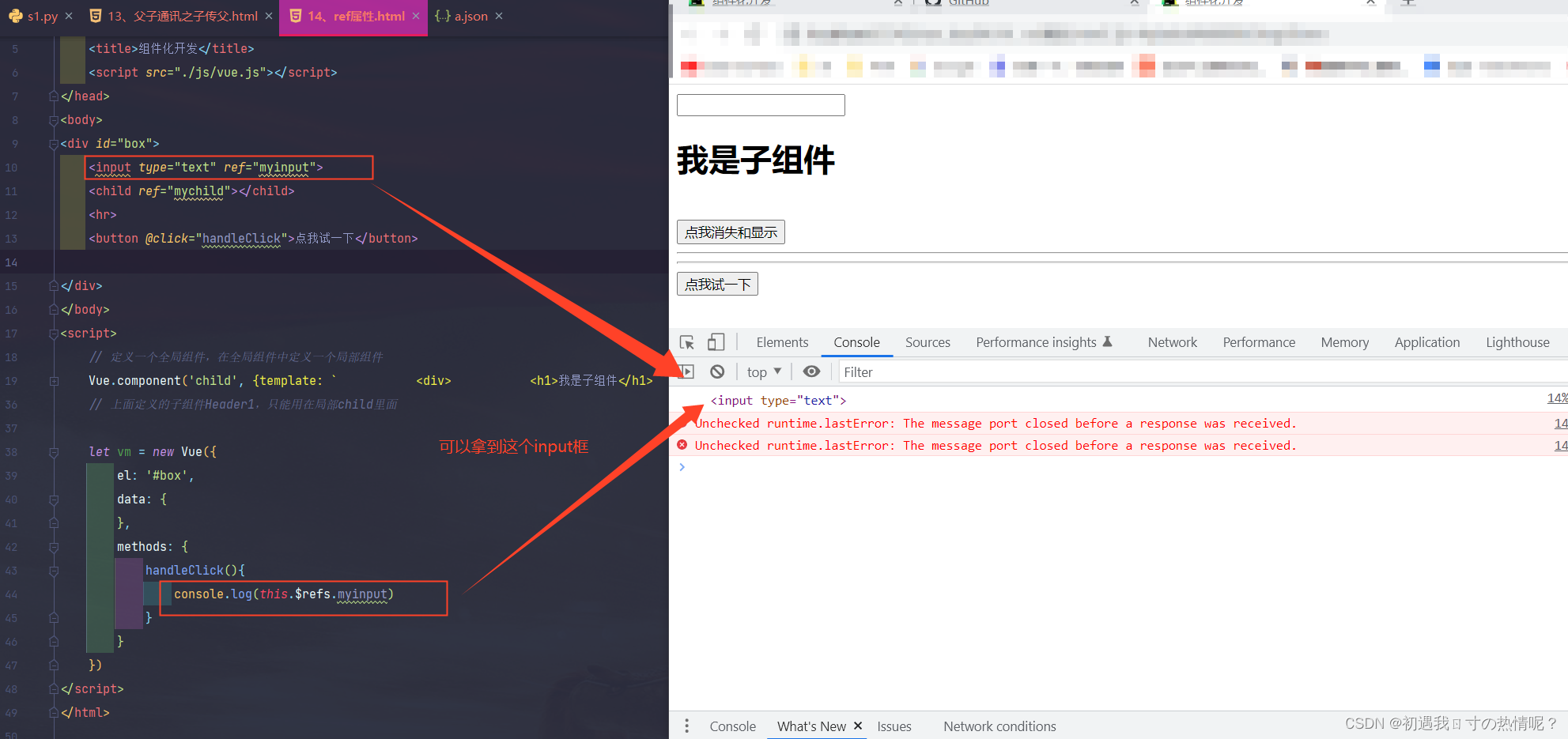Image resolution: width=1568 pixels, height=739 pixels.
Task: Open the Performance insights tab
Action: coord(1036,342)
